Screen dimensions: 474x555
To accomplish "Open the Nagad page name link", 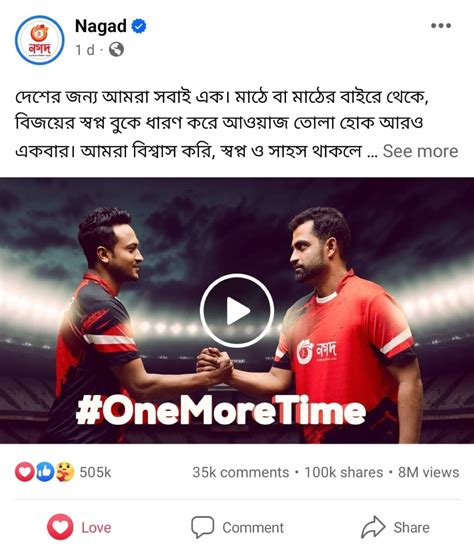I will (101, 26).
